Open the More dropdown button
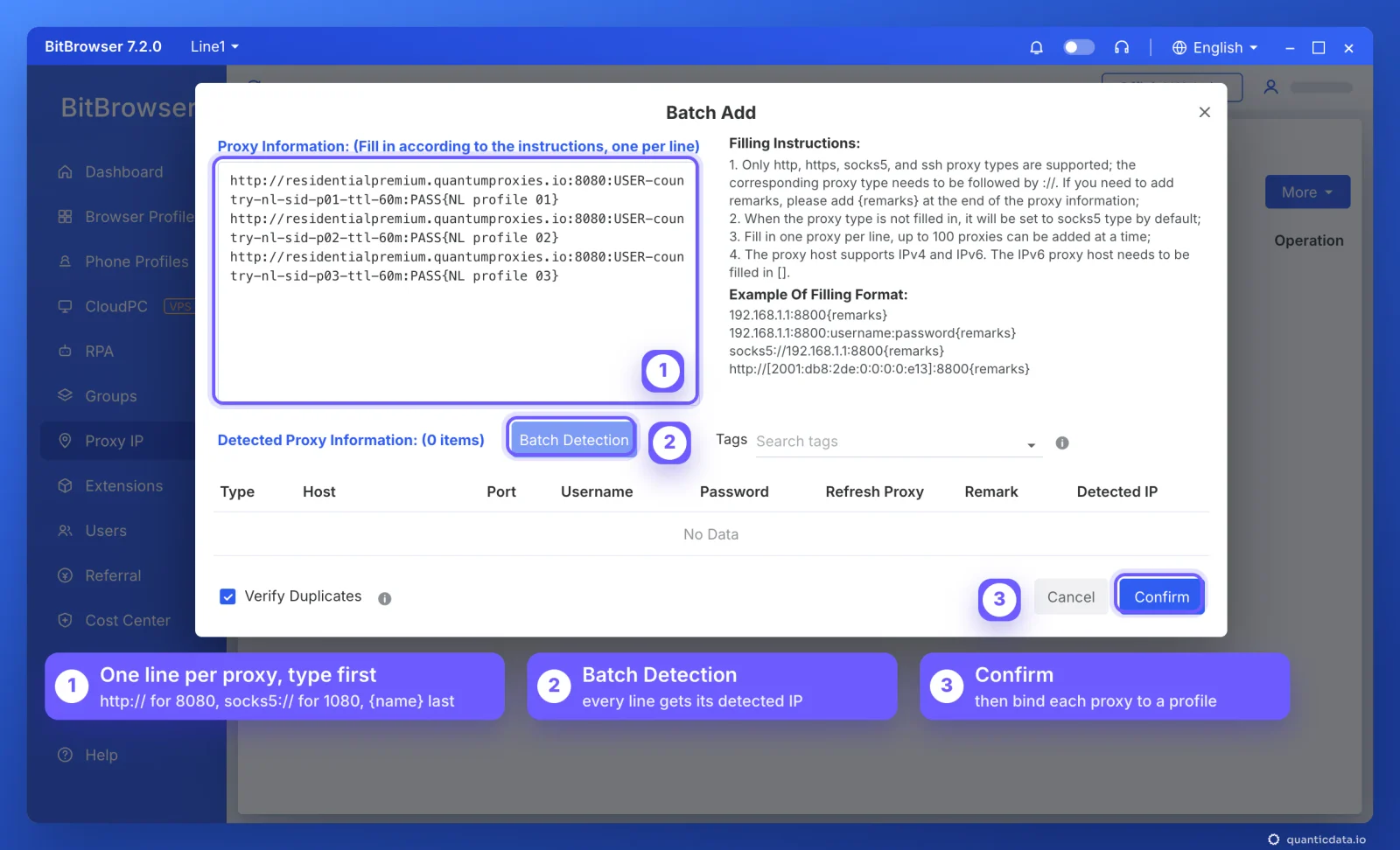The width and height of the screenshot is (1400, 850). click(x=1307, y=192)
